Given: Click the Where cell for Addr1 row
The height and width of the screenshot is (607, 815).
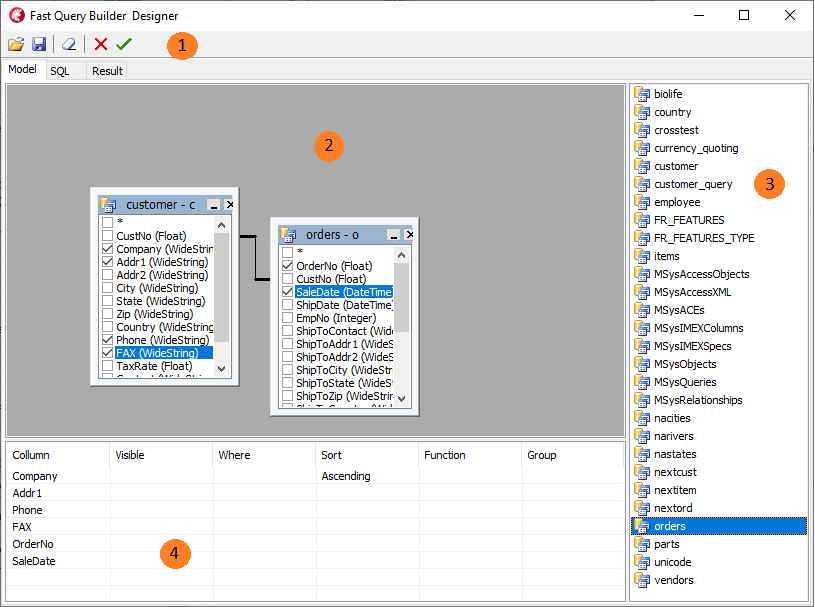Looking at the screenshot, I should pos(264,494).
